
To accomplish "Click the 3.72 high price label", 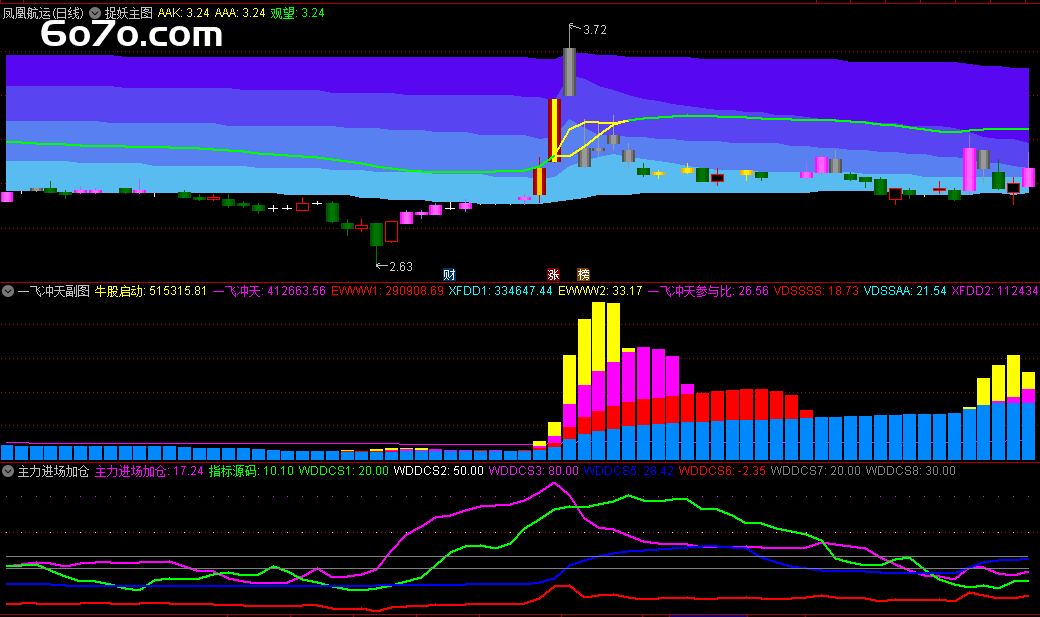I will pyautogui.click(x=595, y=30).
